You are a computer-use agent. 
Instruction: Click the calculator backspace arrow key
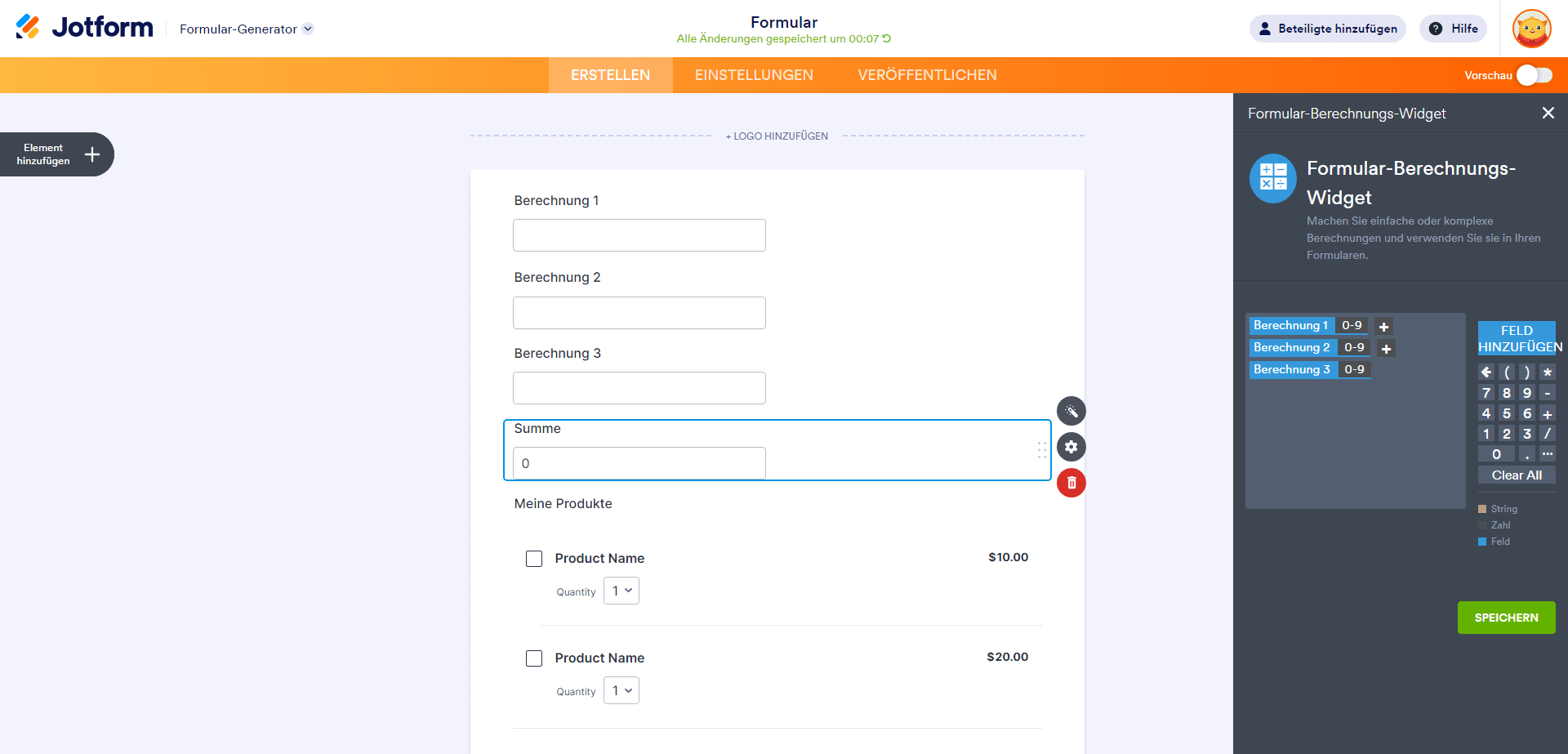1486,373
